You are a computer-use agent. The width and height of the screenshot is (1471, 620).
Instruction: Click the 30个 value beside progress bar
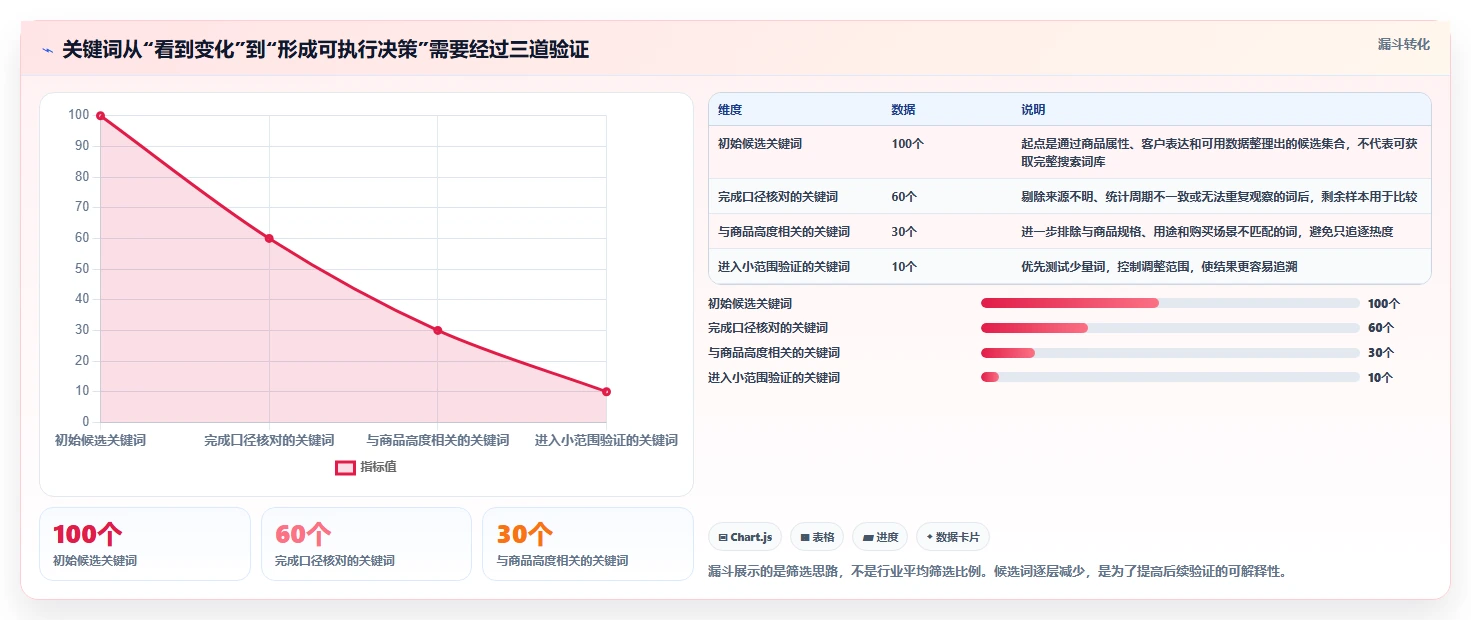[x=1381, y=352]
